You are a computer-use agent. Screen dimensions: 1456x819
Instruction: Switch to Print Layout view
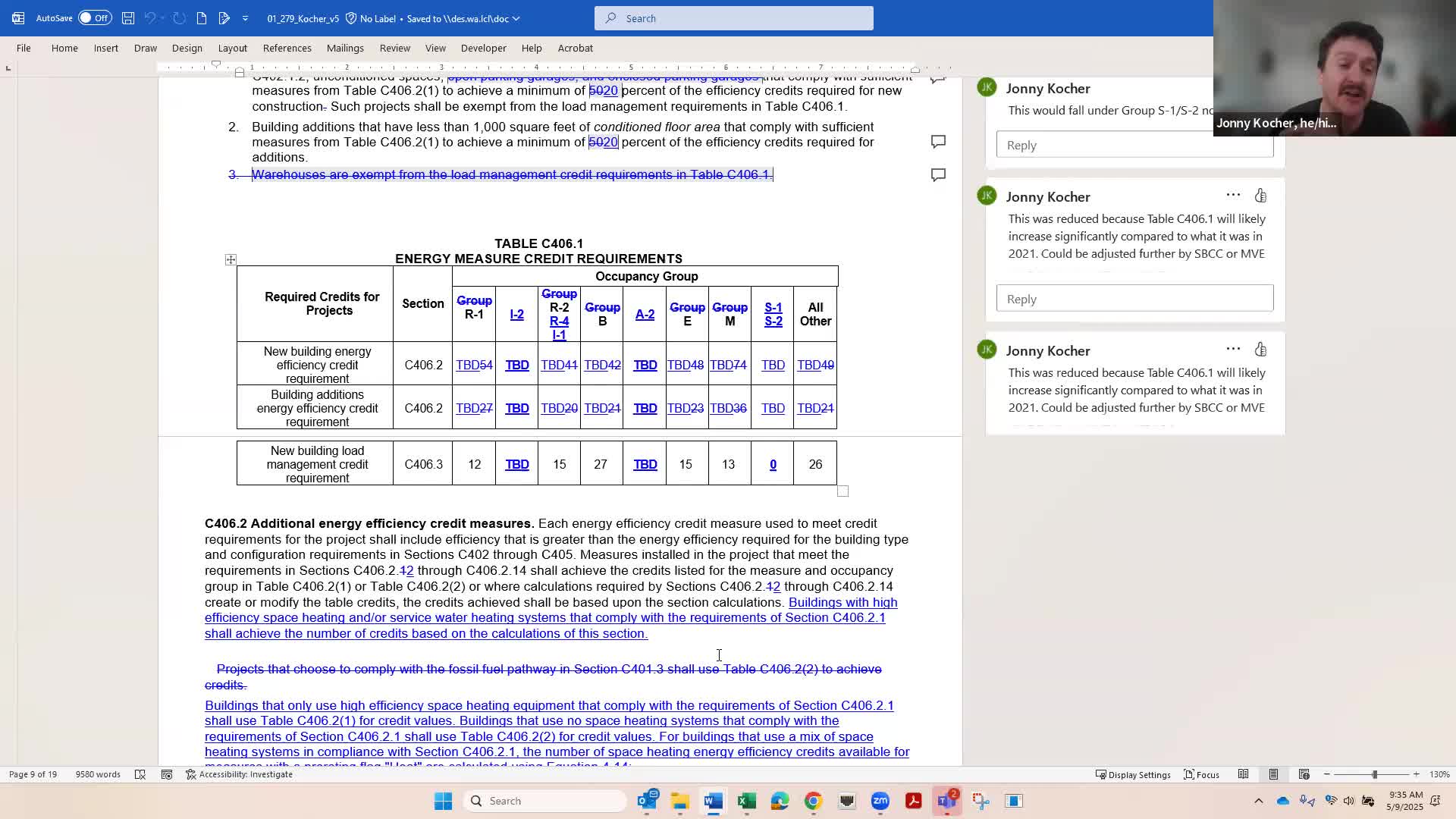tap(1273, 774)
